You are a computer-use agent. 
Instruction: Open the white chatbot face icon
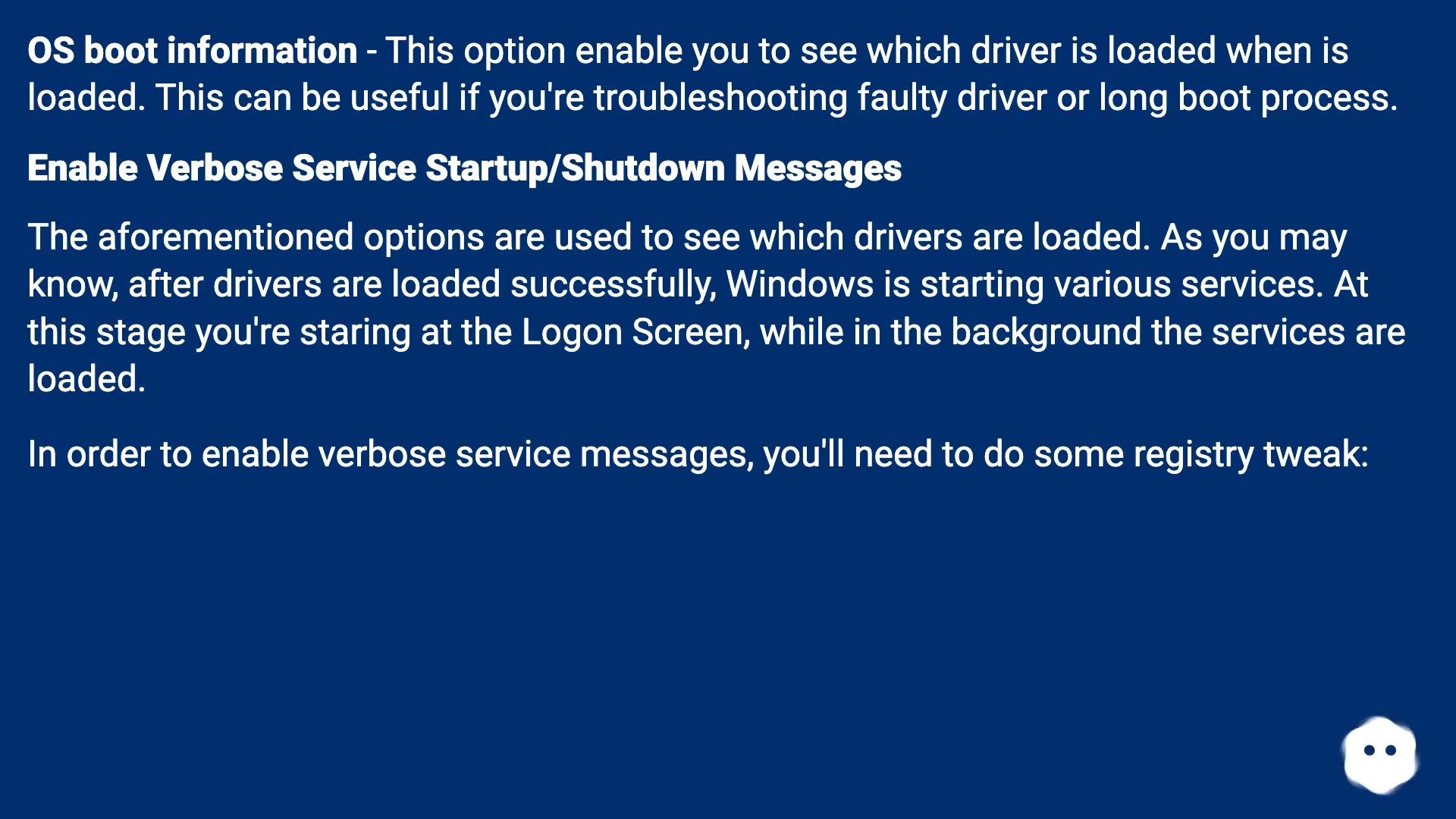(1380, 755)
